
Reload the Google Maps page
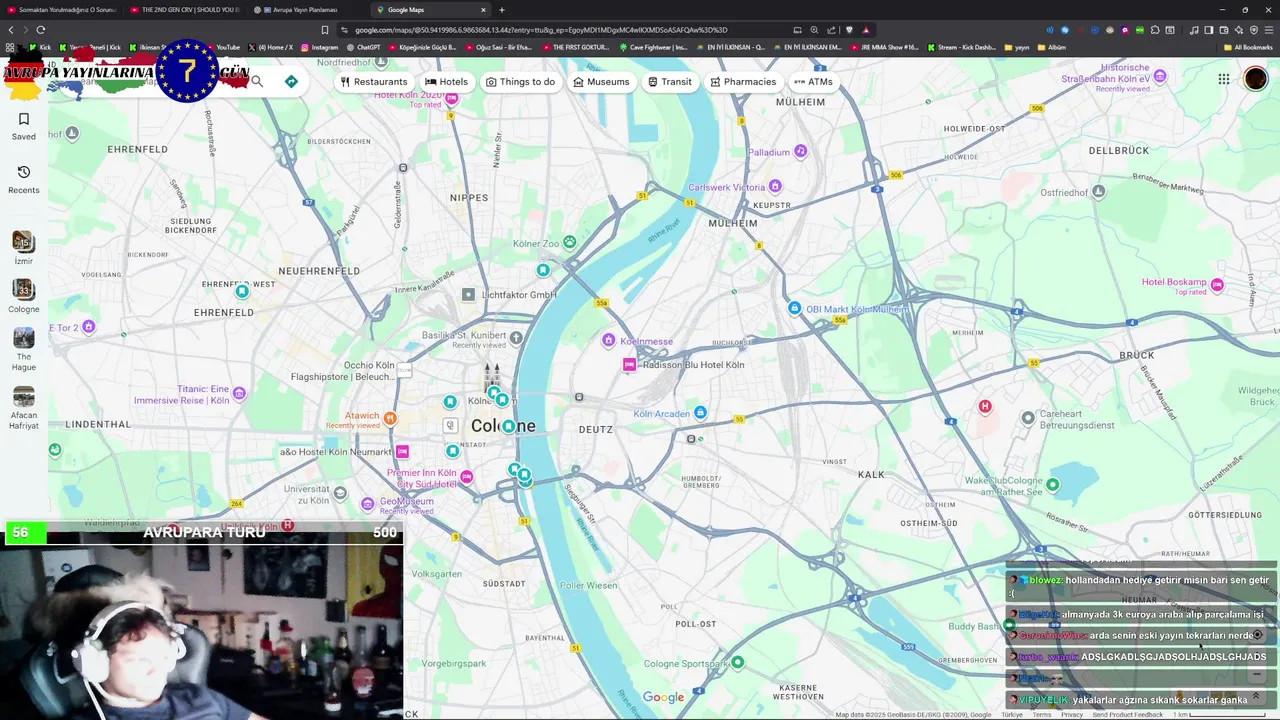point(40,30)
